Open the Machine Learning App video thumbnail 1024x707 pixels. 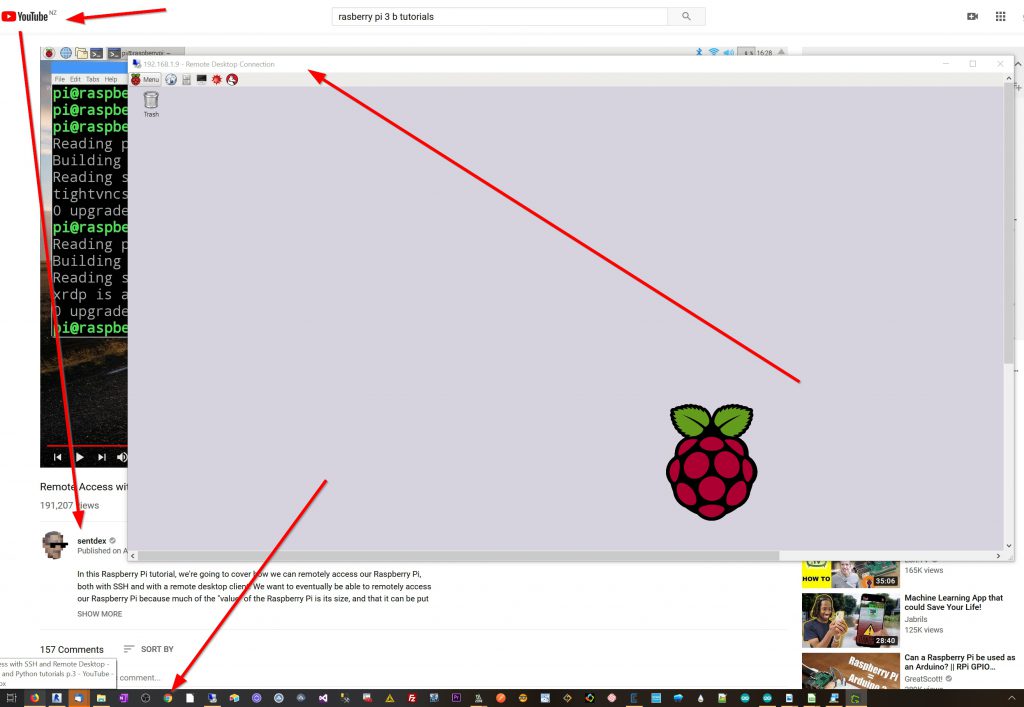coord(836,620)
